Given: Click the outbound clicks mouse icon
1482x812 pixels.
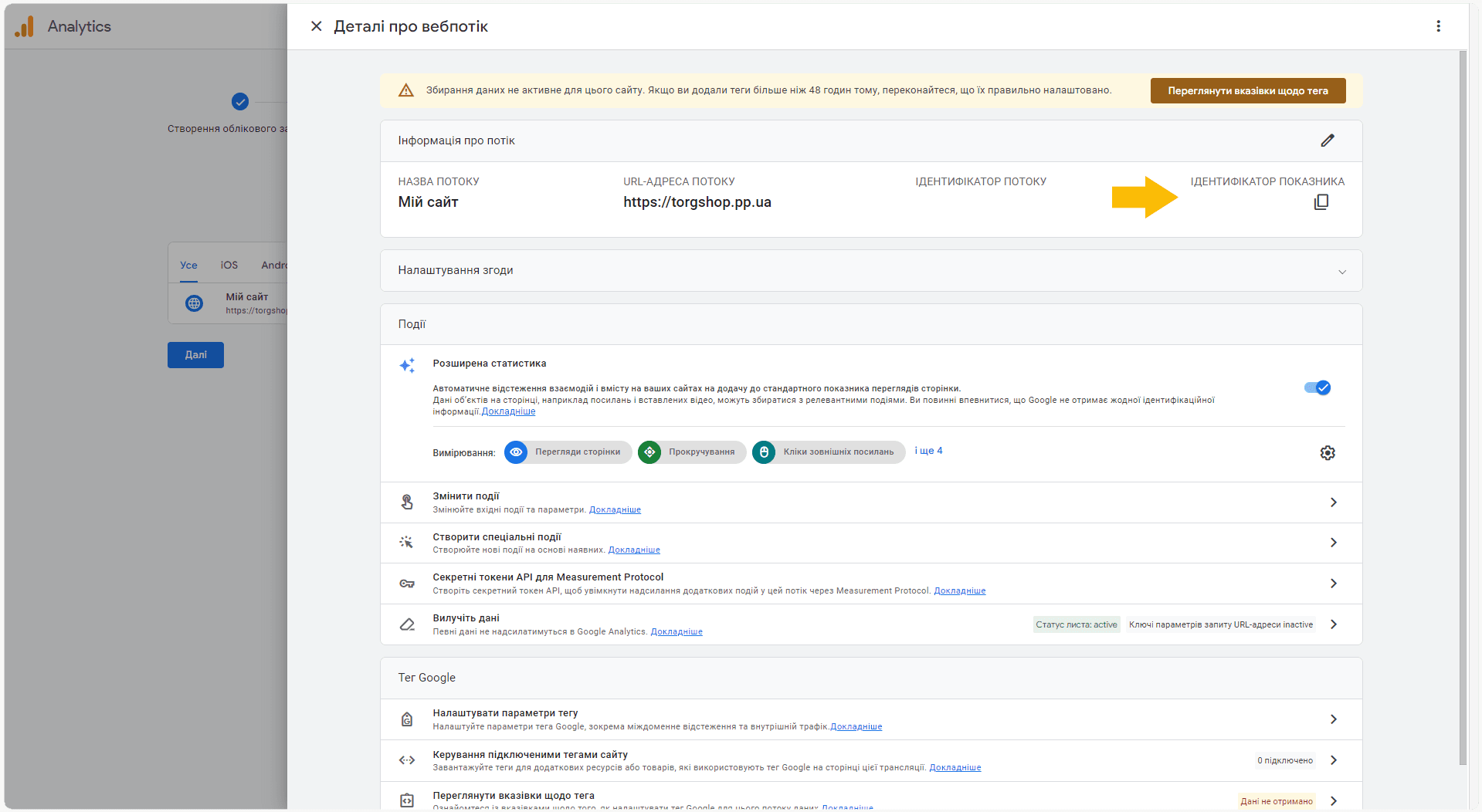Looking at the screenshot, I should 764,452.
